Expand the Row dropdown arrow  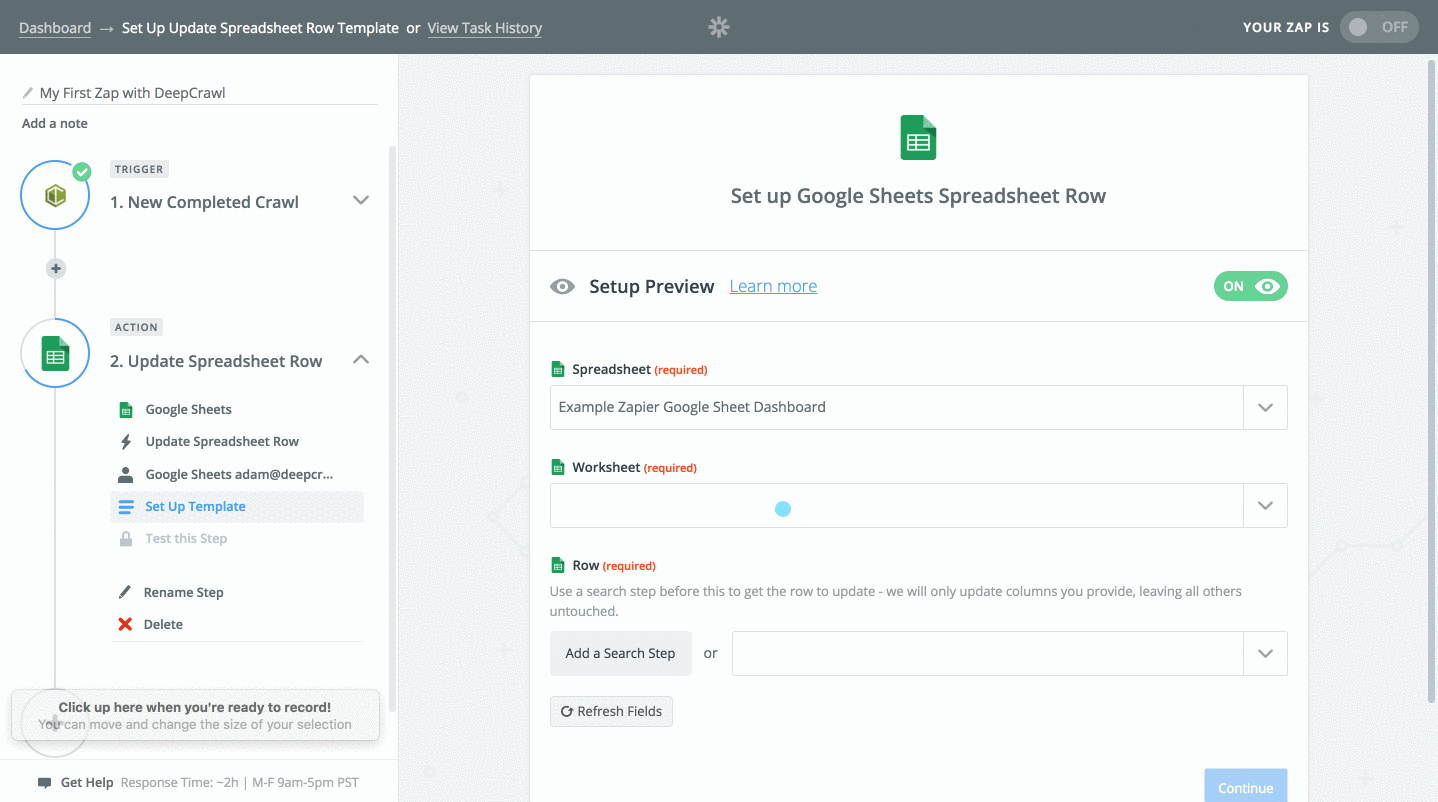click(x=1264, y=654)
